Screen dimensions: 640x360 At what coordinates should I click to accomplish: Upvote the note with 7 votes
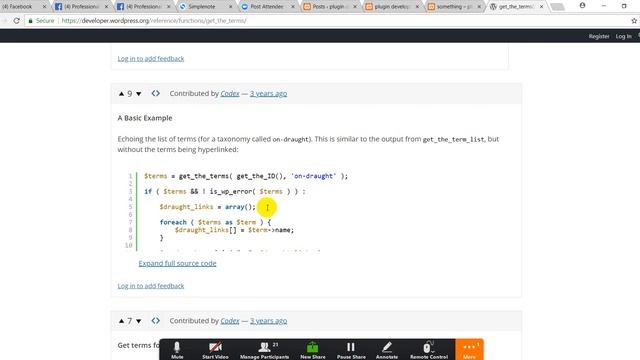pos(121,321)
